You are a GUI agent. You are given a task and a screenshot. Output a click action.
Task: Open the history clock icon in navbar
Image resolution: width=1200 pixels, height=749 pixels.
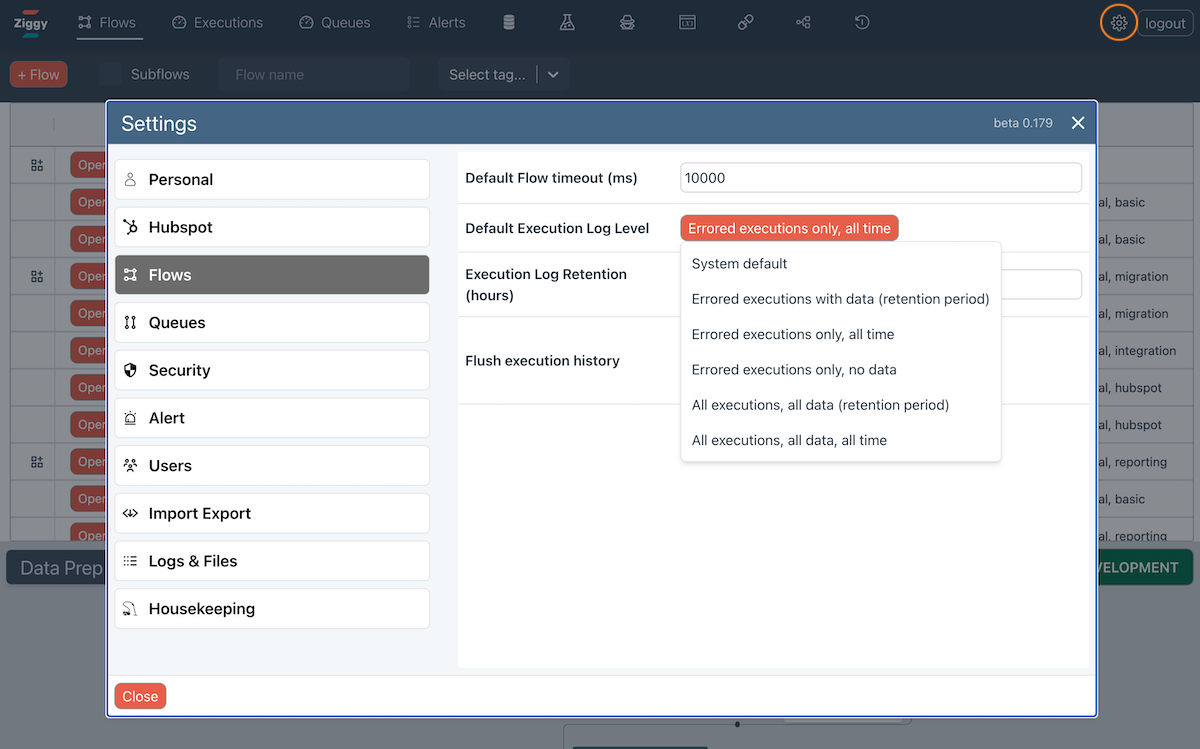[x=862, y=22]
